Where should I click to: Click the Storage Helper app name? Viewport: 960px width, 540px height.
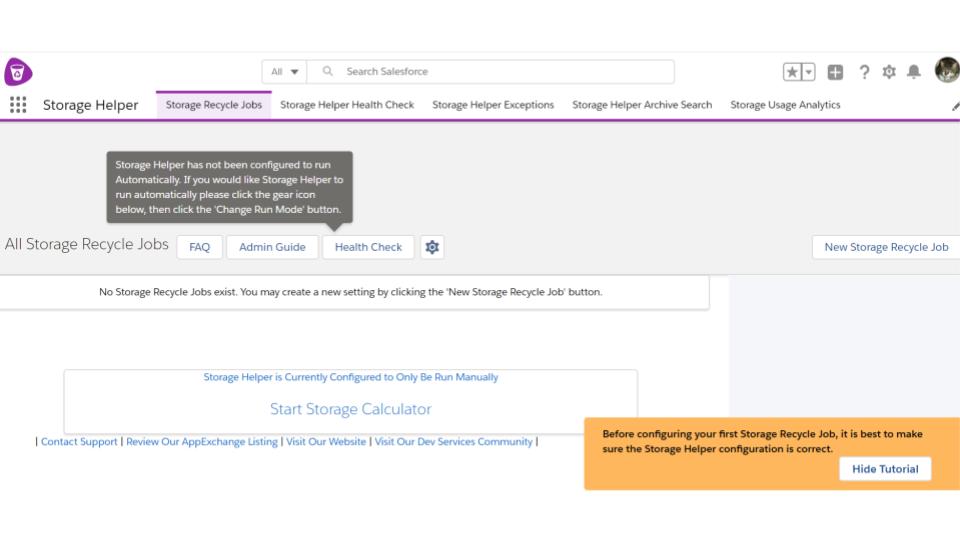coord(91,105)
